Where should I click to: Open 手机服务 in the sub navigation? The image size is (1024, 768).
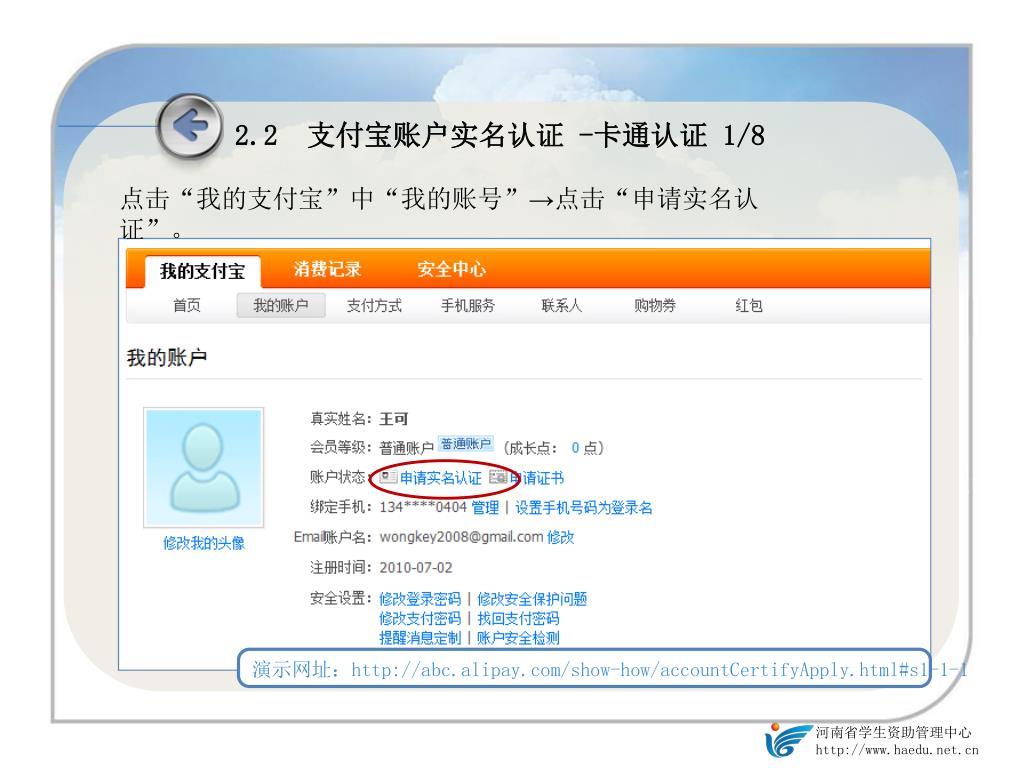[468, 305]
